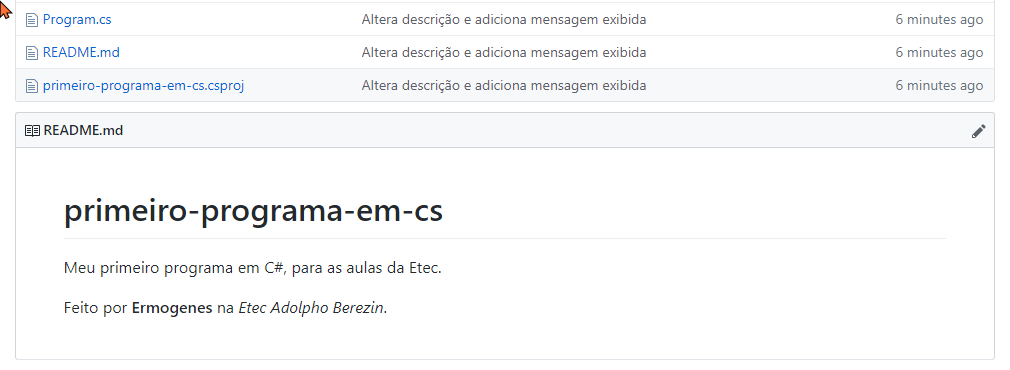The width and height of the screenshot is (1010, 370).
Task: Click the primeiro-programa-em-cs heading
Action: 253,212
